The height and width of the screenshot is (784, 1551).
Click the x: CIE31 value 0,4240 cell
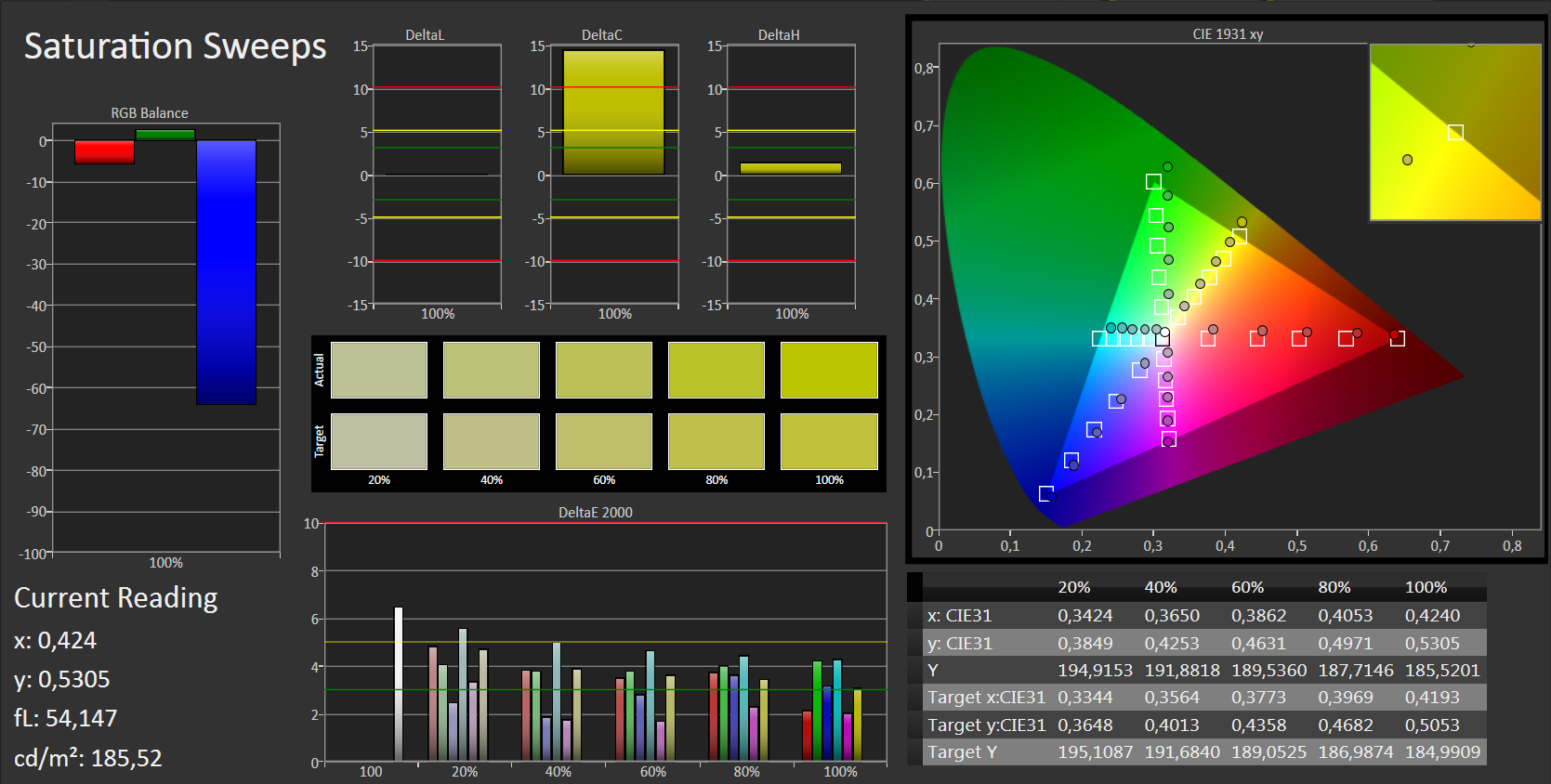(1432, 615)
